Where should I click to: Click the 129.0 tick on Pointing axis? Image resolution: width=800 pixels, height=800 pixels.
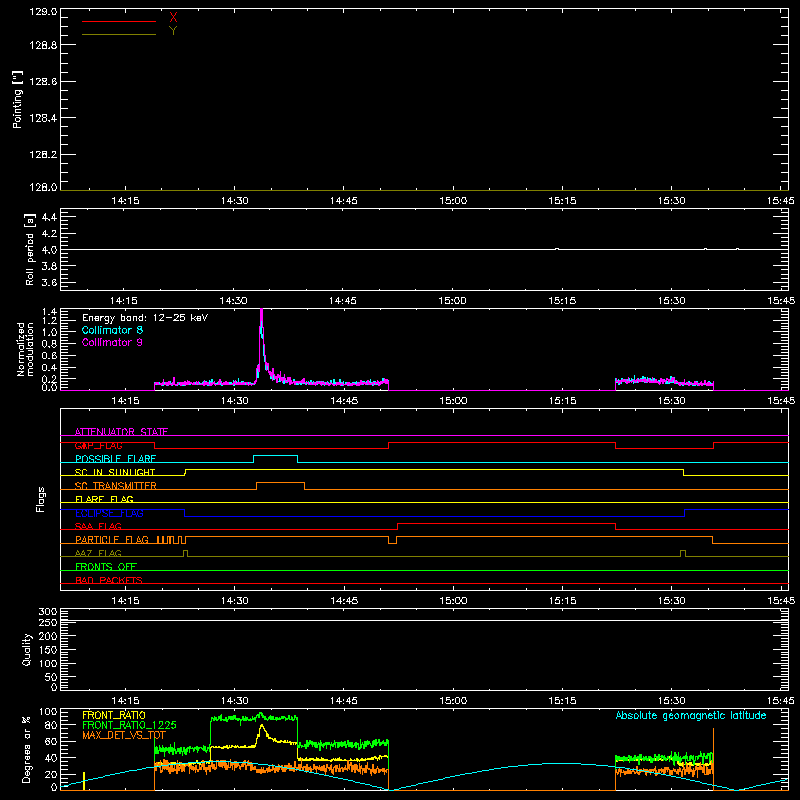(x=43, y=12)
